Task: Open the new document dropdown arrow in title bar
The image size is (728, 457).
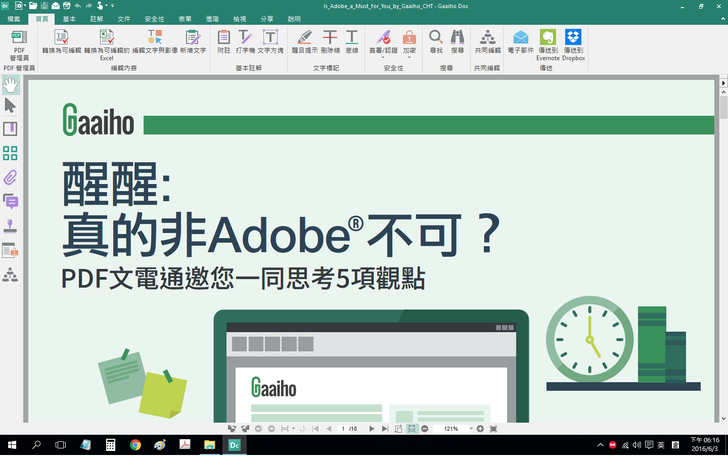Action: (x=25, y=6)
